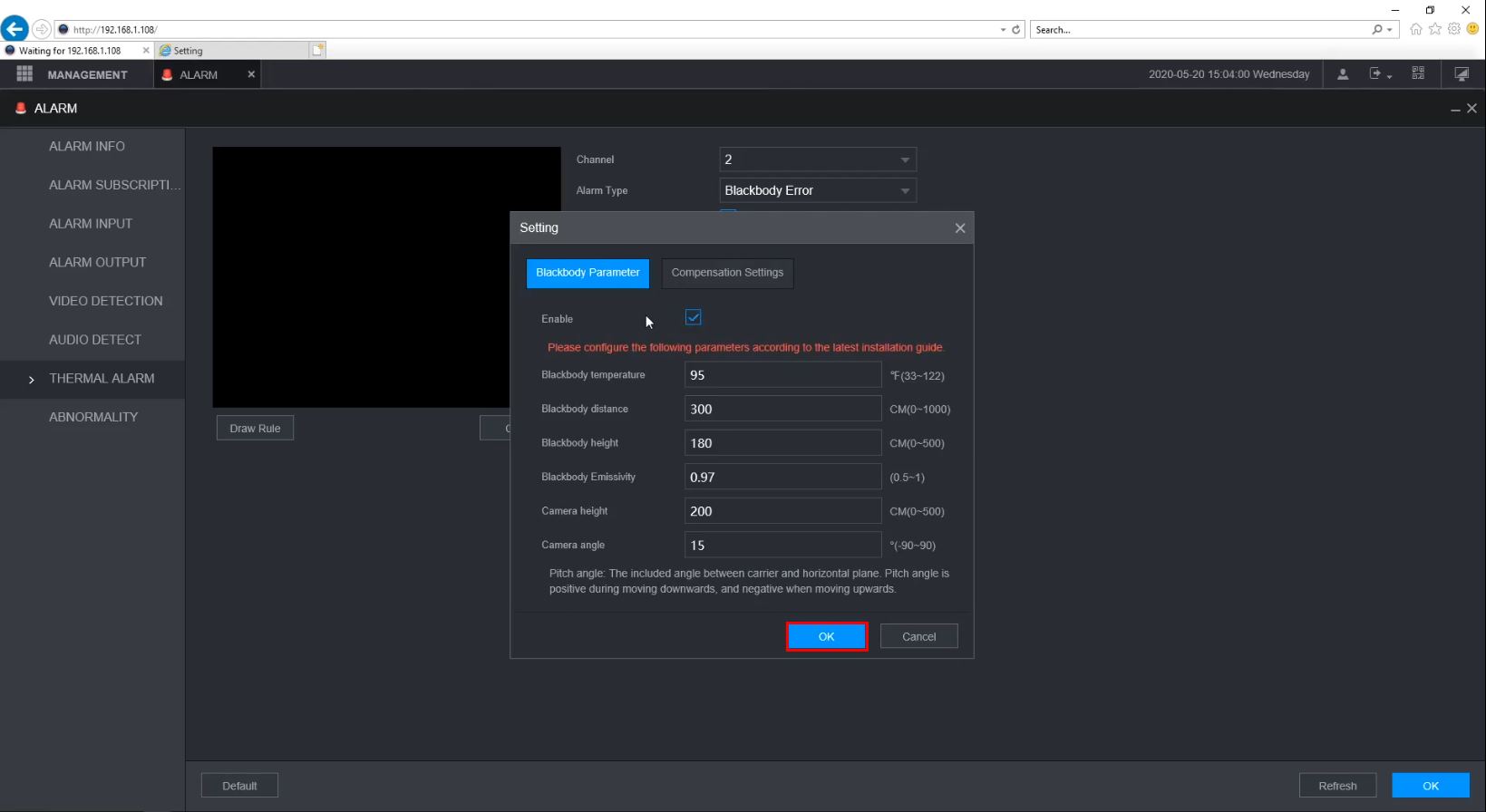
Task: Click the user account icon in header
Action: click(1343, 74)
